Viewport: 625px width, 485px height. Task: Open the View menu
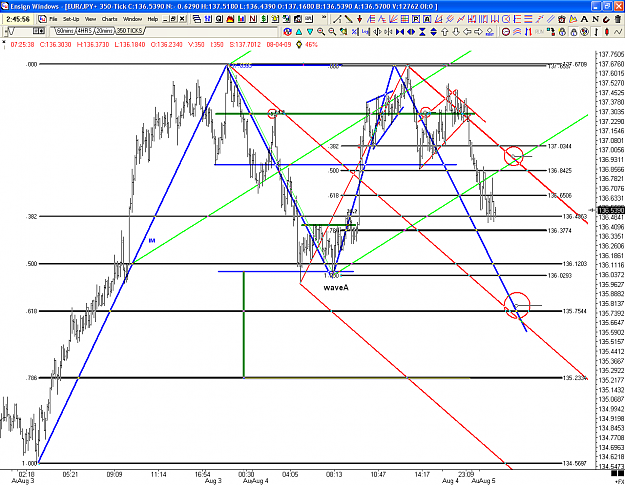point(90,19)
